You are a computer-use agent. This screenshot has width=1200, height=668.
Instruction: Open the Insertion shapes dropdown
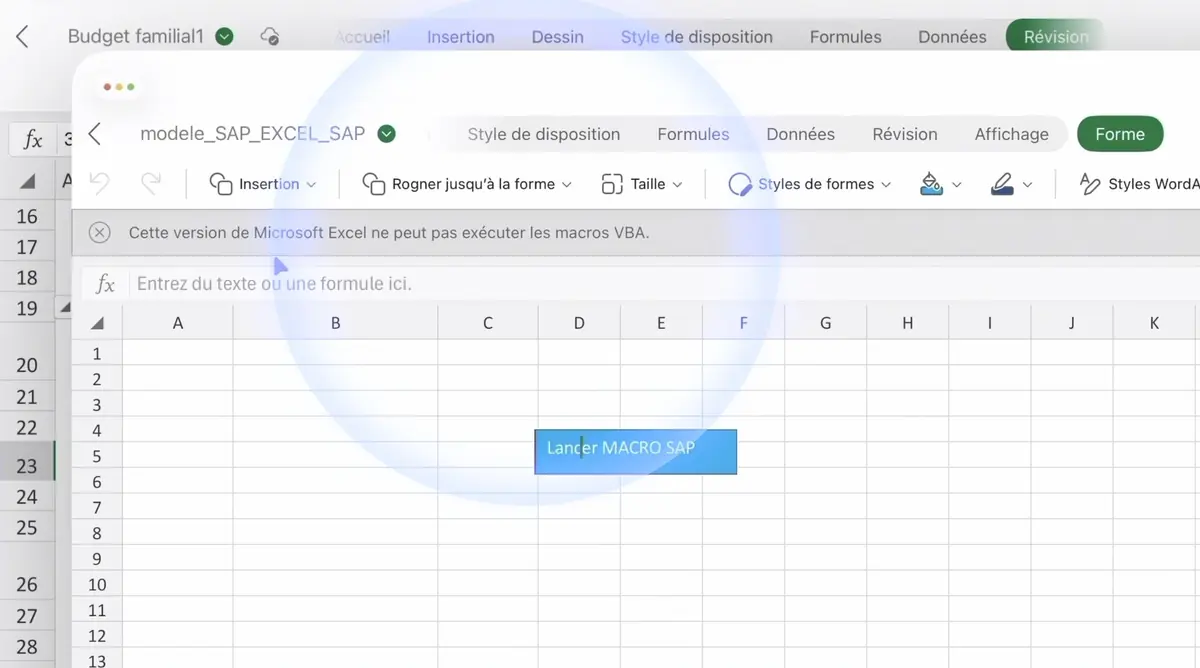click(263, 184)
